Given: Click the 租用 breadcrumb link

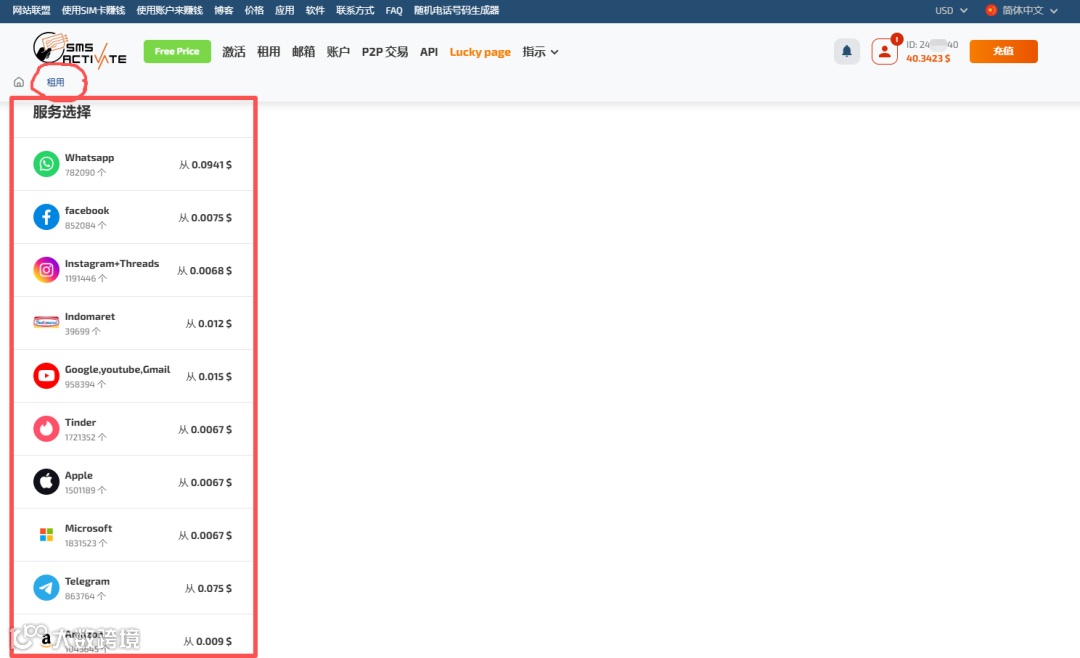Looking at the screenshot, I should [x=55, y=82].
